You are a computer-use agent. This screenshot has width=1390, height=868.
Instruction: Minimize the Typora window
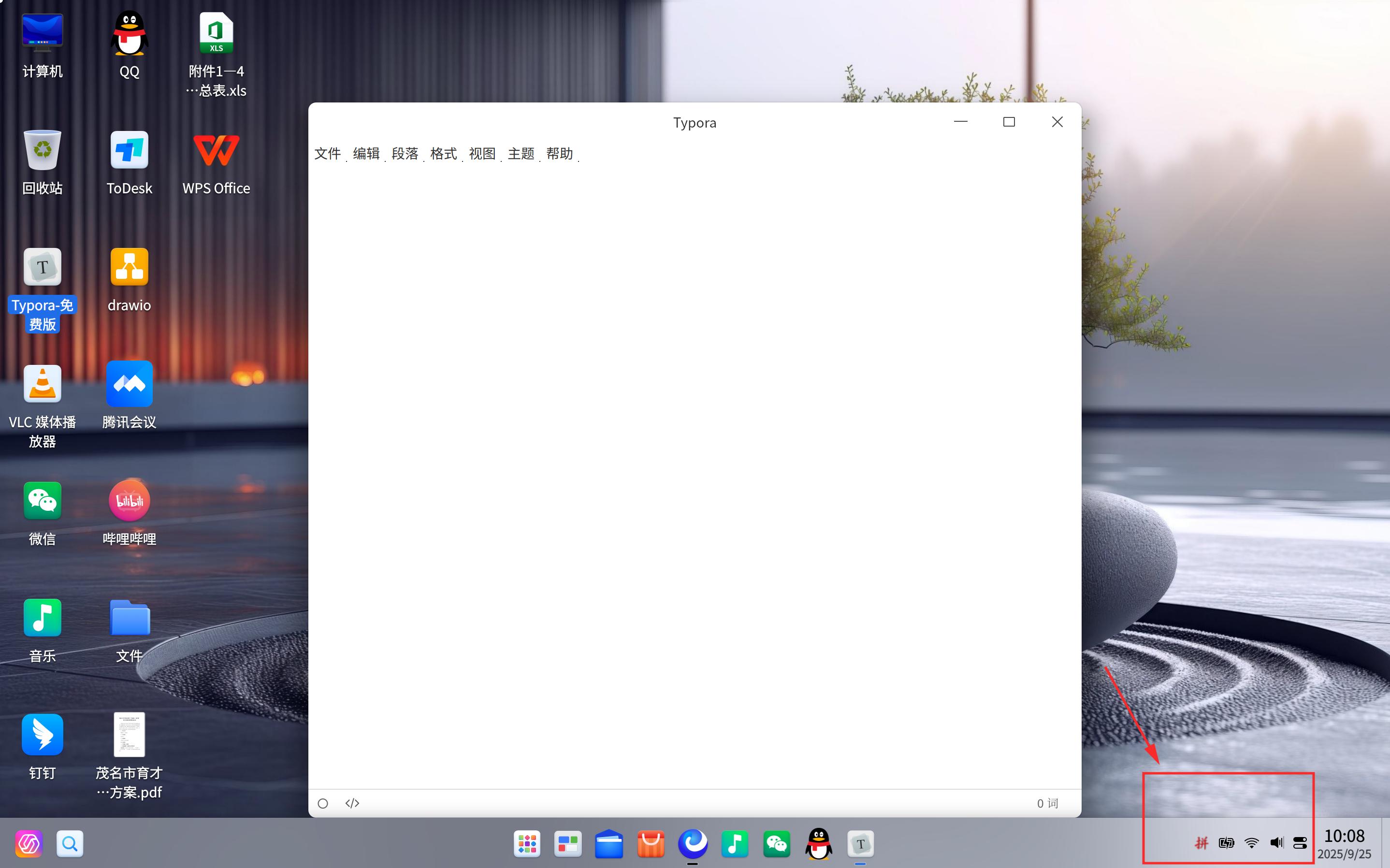[961, 122]
